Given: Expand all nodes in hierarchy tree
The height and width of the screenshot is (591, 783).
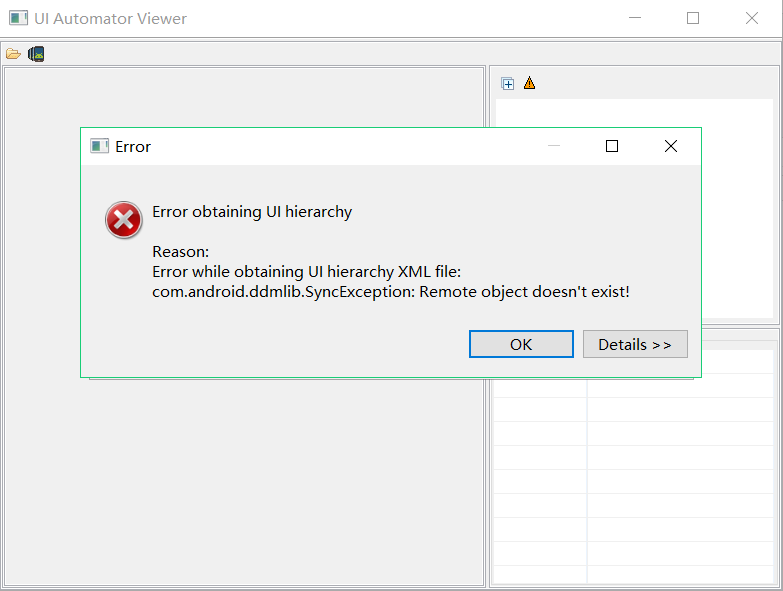Looking at the screenshot, I should pyautogui.click(x=508, y=84).
